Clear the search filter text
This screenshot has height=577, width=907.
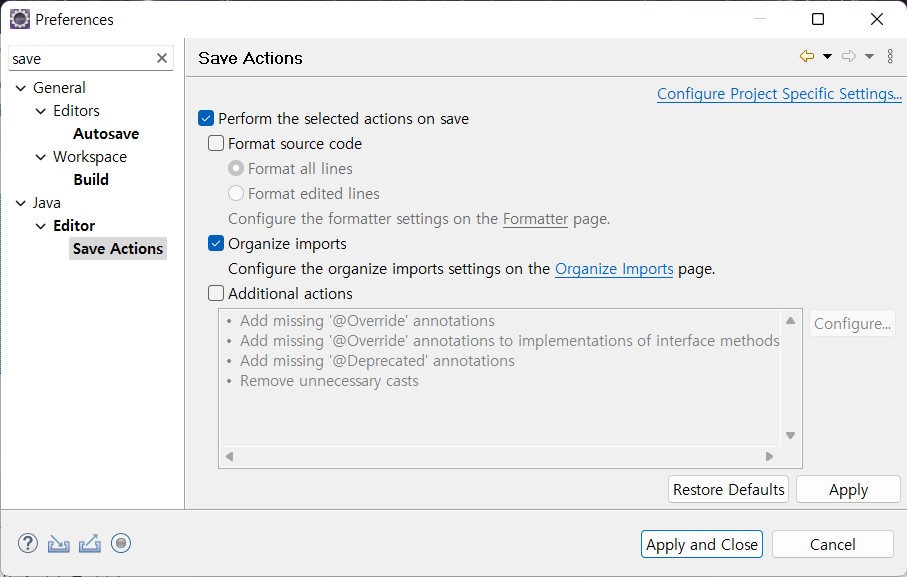(162, 59)
